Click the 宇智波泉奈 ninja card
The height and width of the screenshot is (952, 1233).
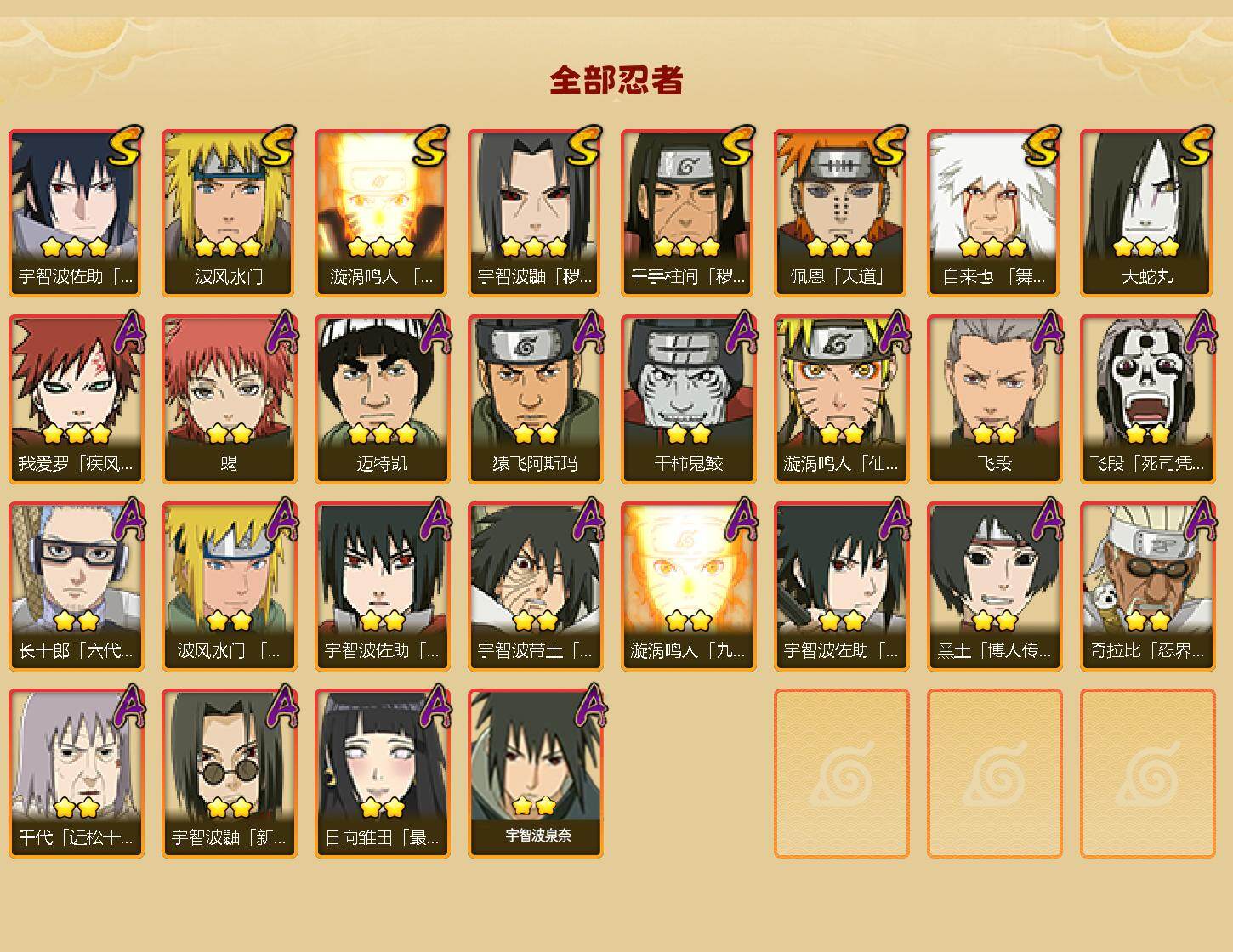point(535,773)
